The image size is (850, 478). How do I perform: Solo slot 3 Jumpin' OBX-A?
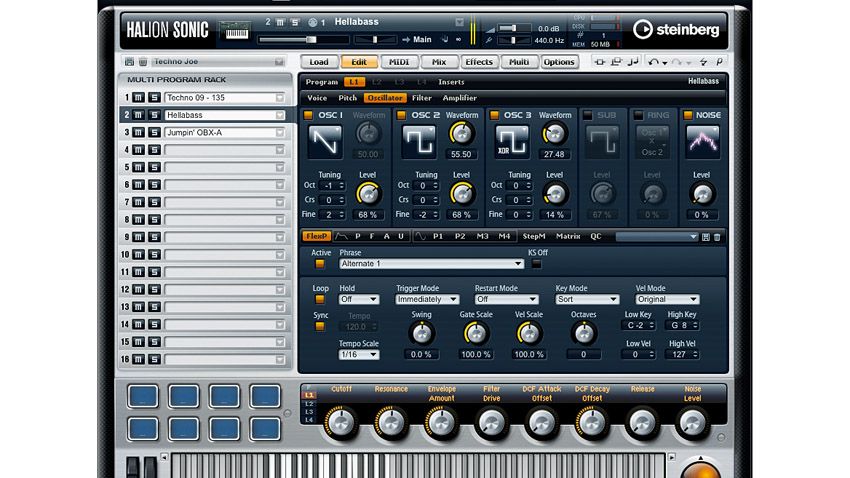(x=154, y=132)
